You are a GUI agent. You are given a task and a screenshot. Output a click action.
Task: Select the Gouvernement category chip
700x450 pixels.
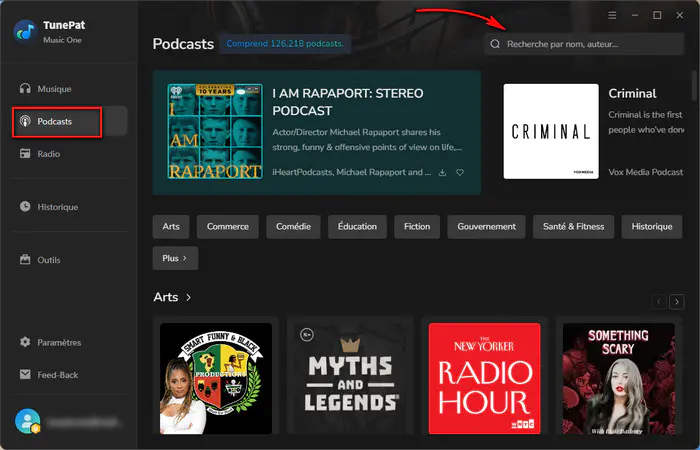(487, 226)
